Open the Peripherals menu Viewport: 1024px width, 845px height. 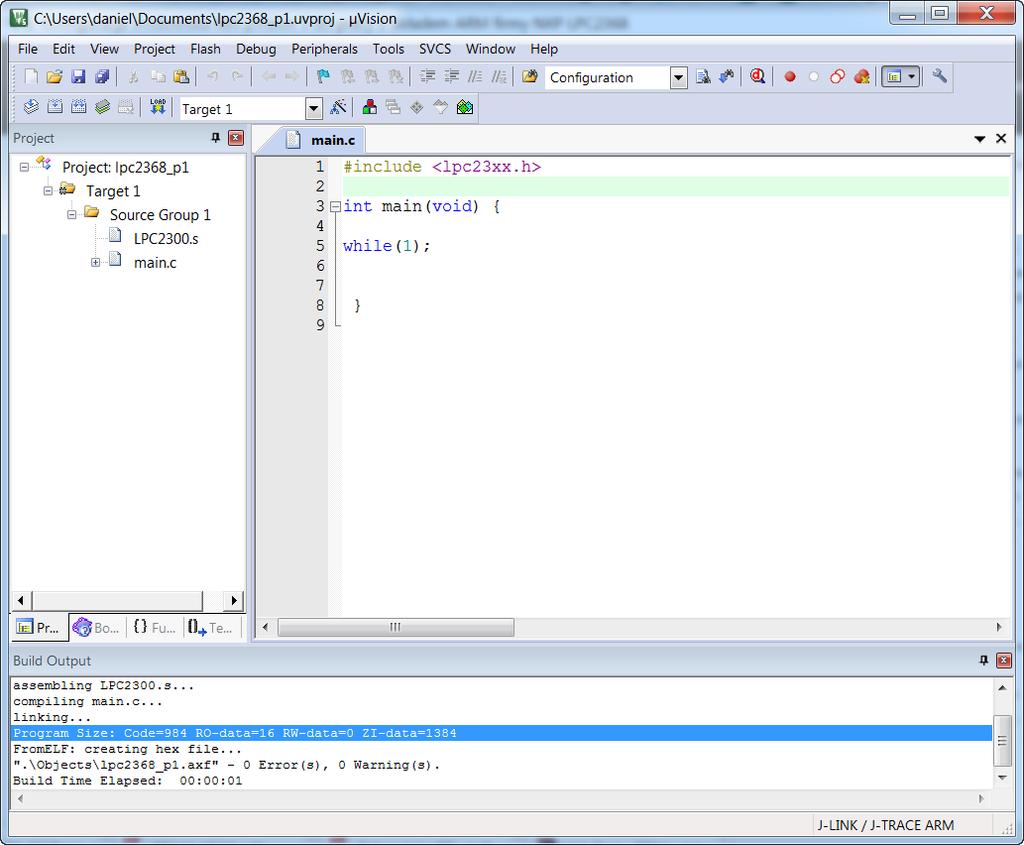(x=325, y=49)
